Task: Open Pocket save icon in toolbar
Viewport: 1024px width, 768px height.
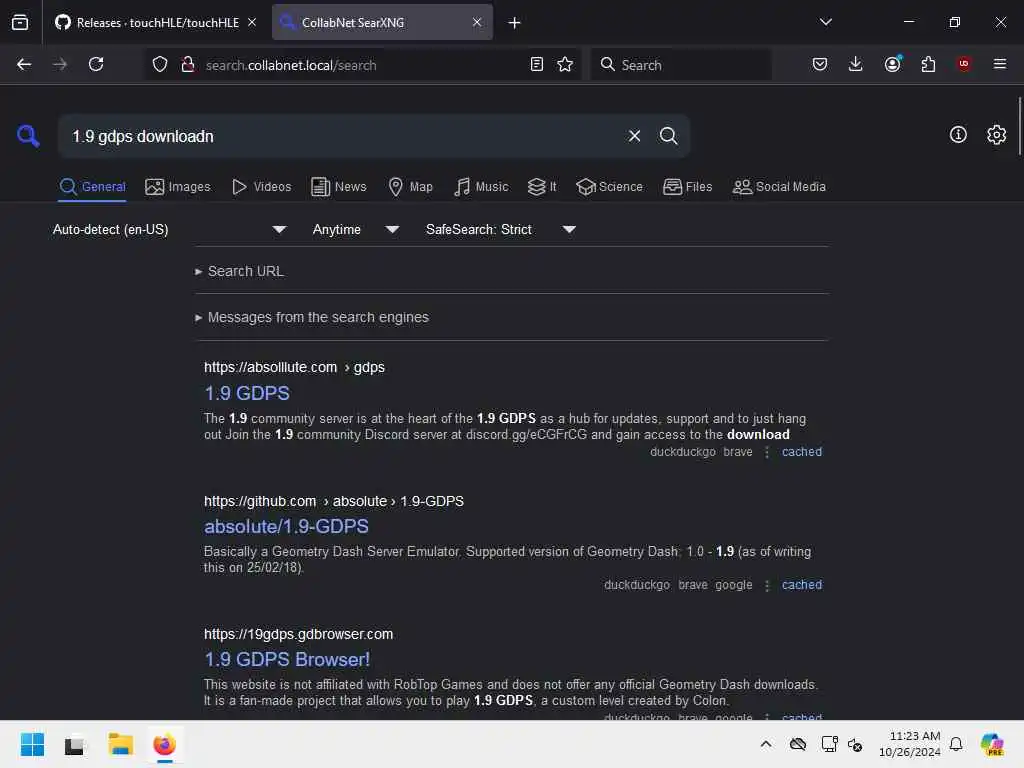Action: [x=820, y=64]
